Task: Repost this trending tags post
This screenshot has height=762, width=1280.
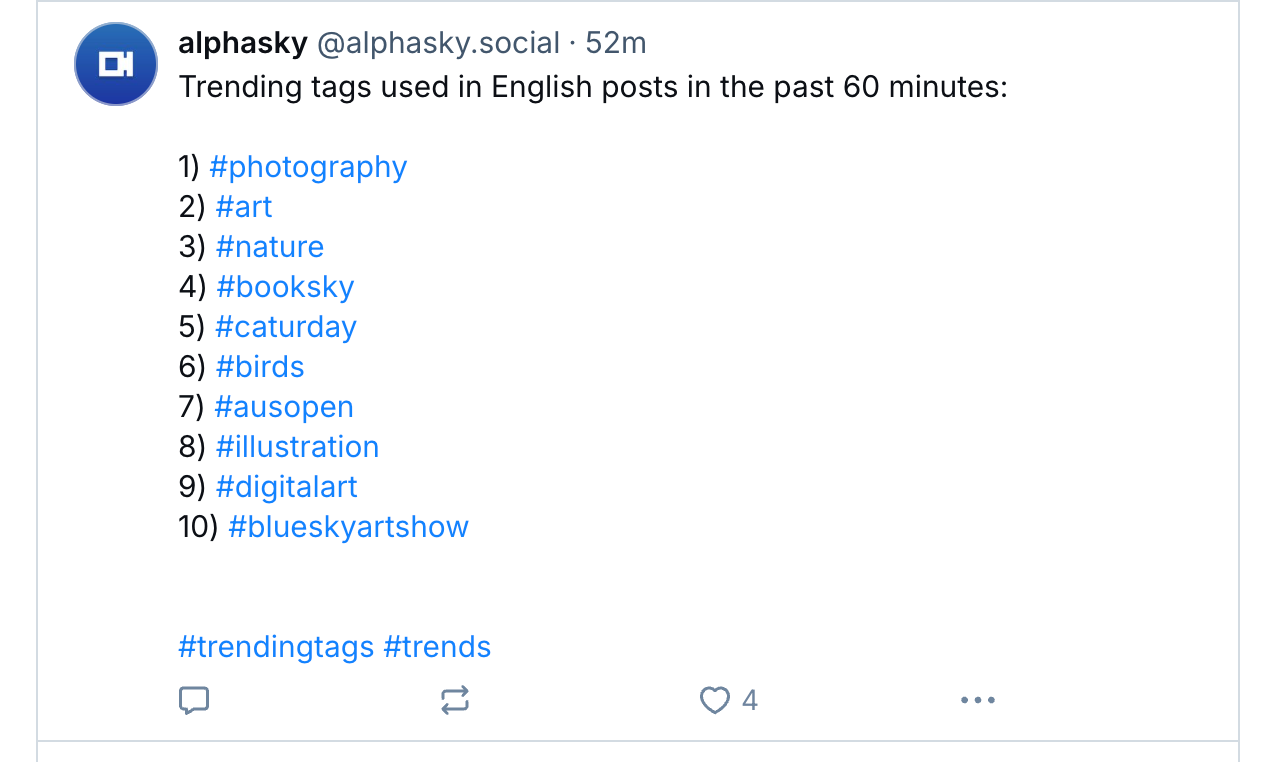Action: (x=455, y=700)
